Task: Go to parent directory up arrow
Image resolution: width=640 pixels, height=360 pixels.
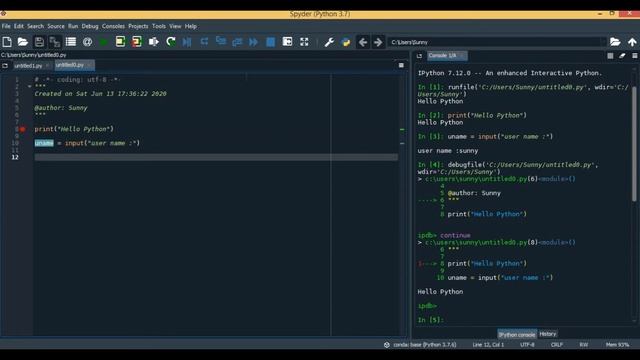Action: [x=632, y=42]
